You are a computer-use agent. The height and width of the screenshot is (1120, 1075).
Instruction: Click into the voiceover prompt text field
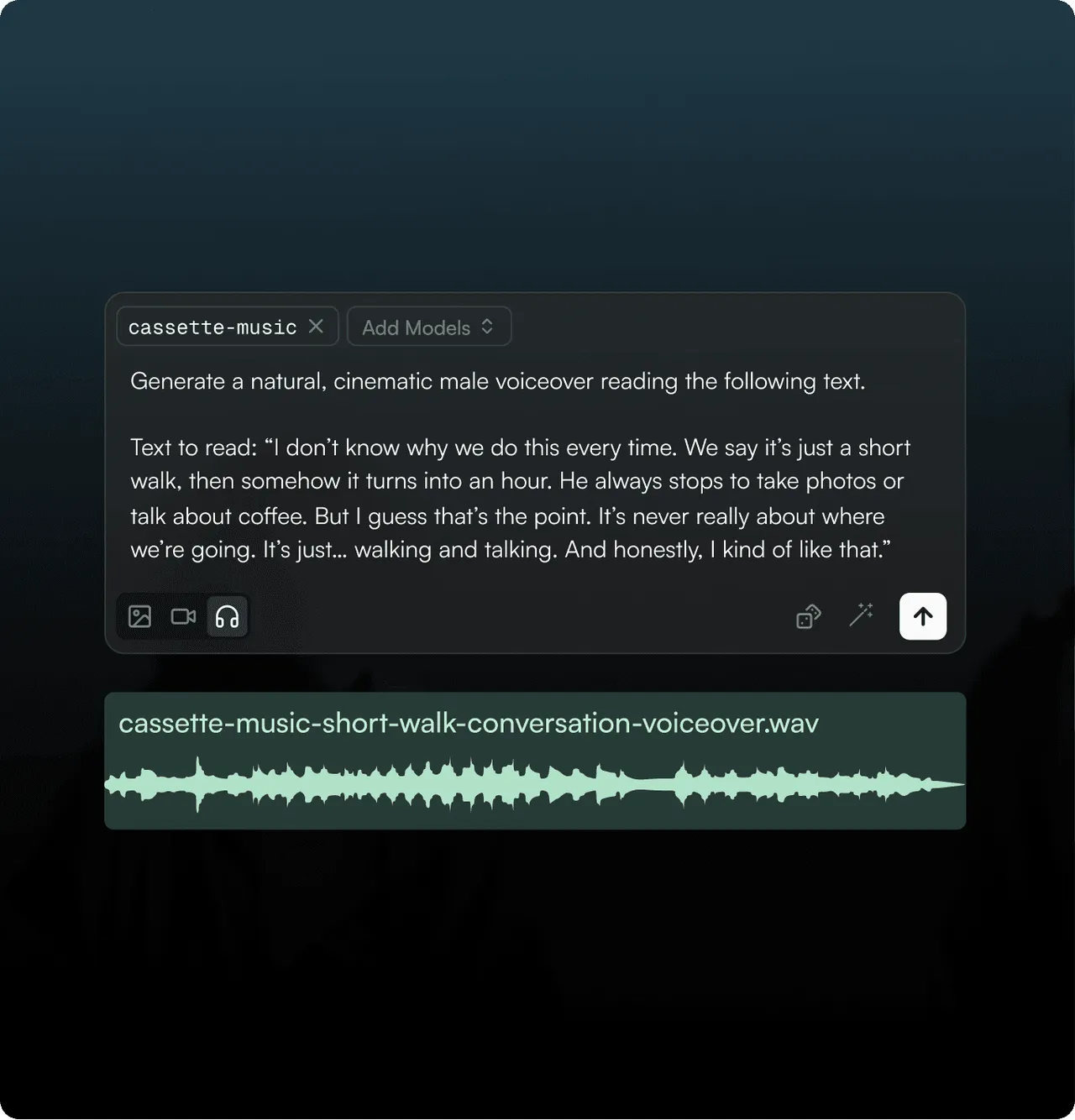click(521, 465)
